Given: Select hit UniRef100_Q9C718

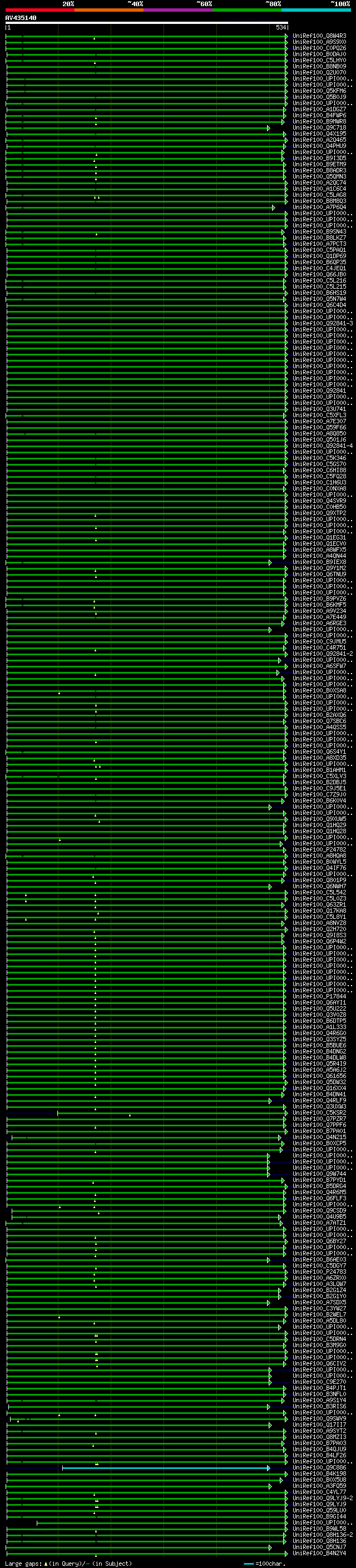Looking at the screenshot, I should pos(319,128).
